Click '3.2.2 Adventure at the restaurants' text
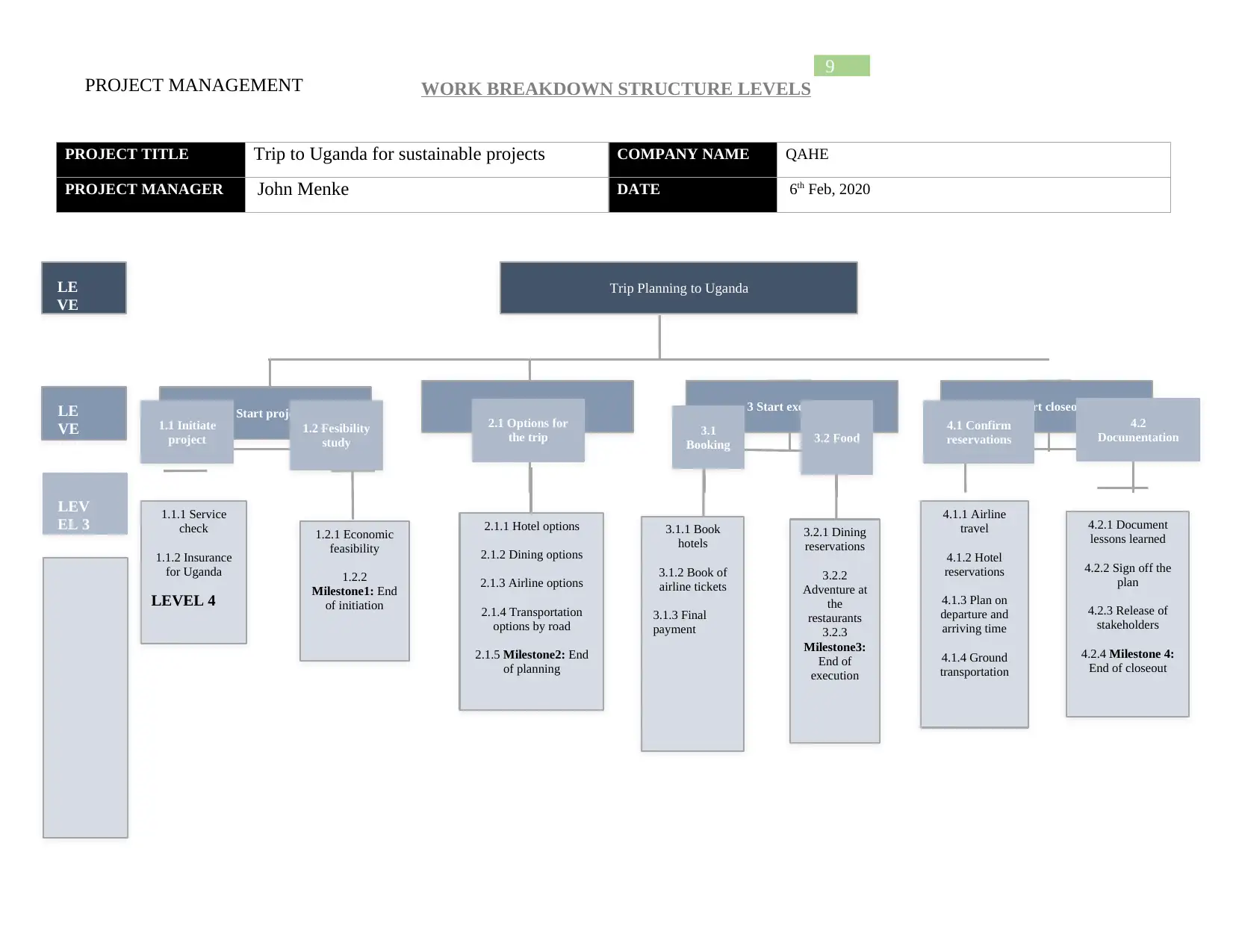 click(834, 597)
